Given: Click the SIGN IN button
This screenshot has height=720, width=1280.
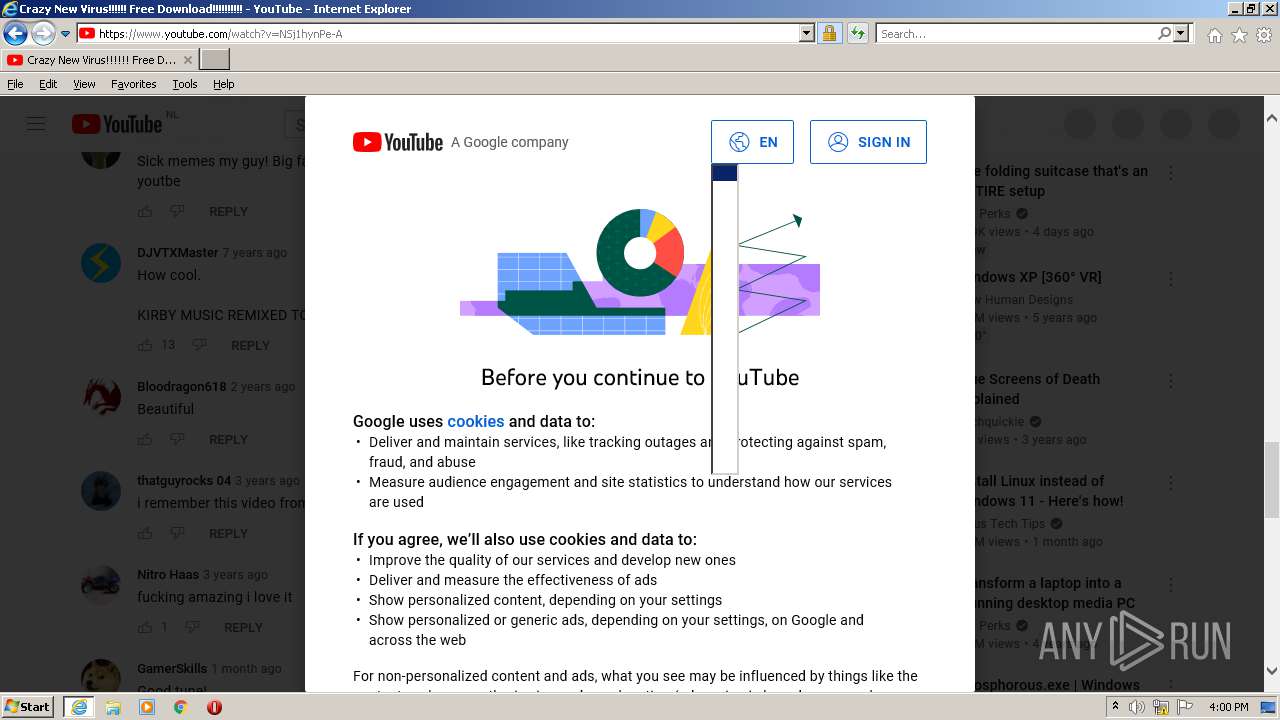Looking at the screenshot, I should (x=868, y=142).
